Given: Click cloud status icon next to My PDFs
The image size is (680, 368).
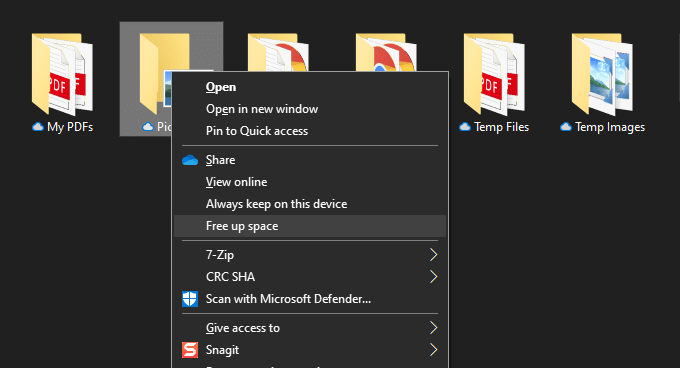Looking at the screenshot, I should [38, 127].
